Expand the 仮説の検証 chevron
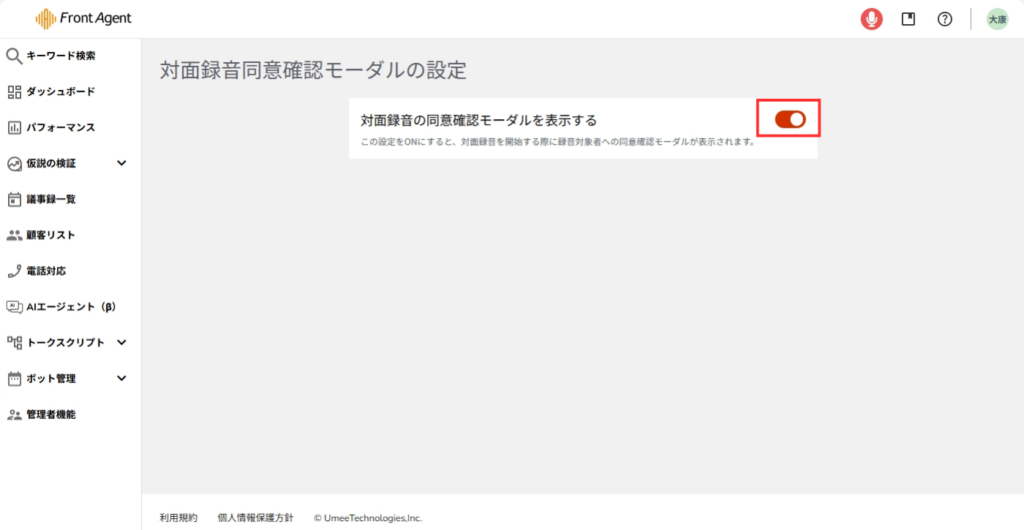This screenshot has width=1024, height=530. pos(122,163)
